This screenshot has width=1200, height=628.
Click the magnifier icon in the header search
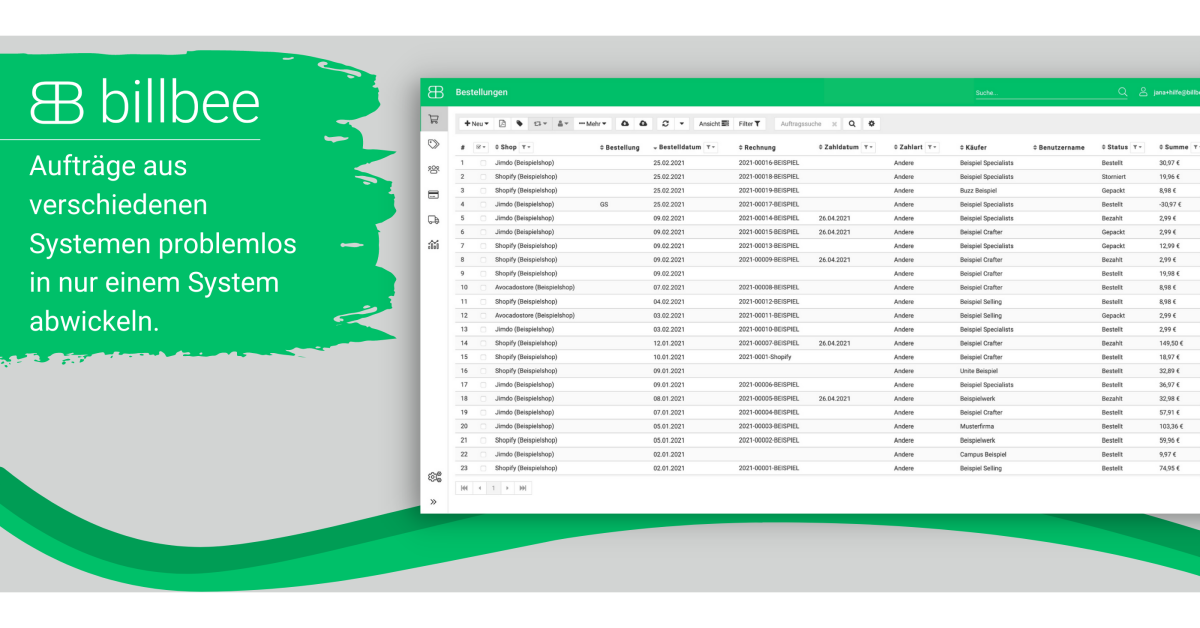point(1122,92)
